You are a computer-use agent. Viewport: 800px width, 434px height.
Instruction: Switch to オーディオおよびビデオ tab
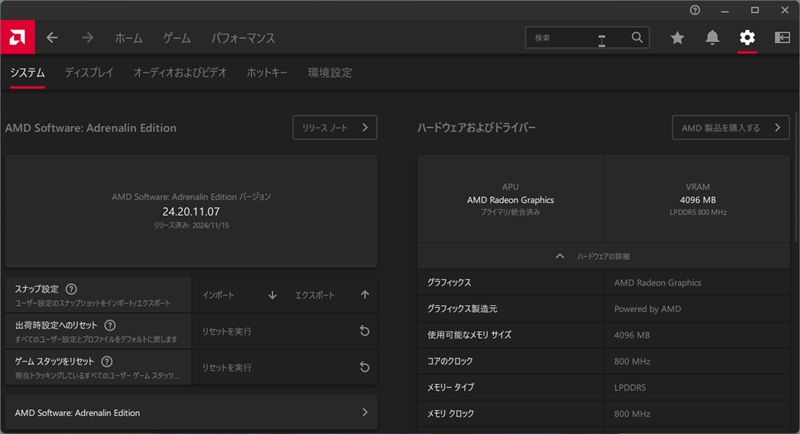pos(180,73)
